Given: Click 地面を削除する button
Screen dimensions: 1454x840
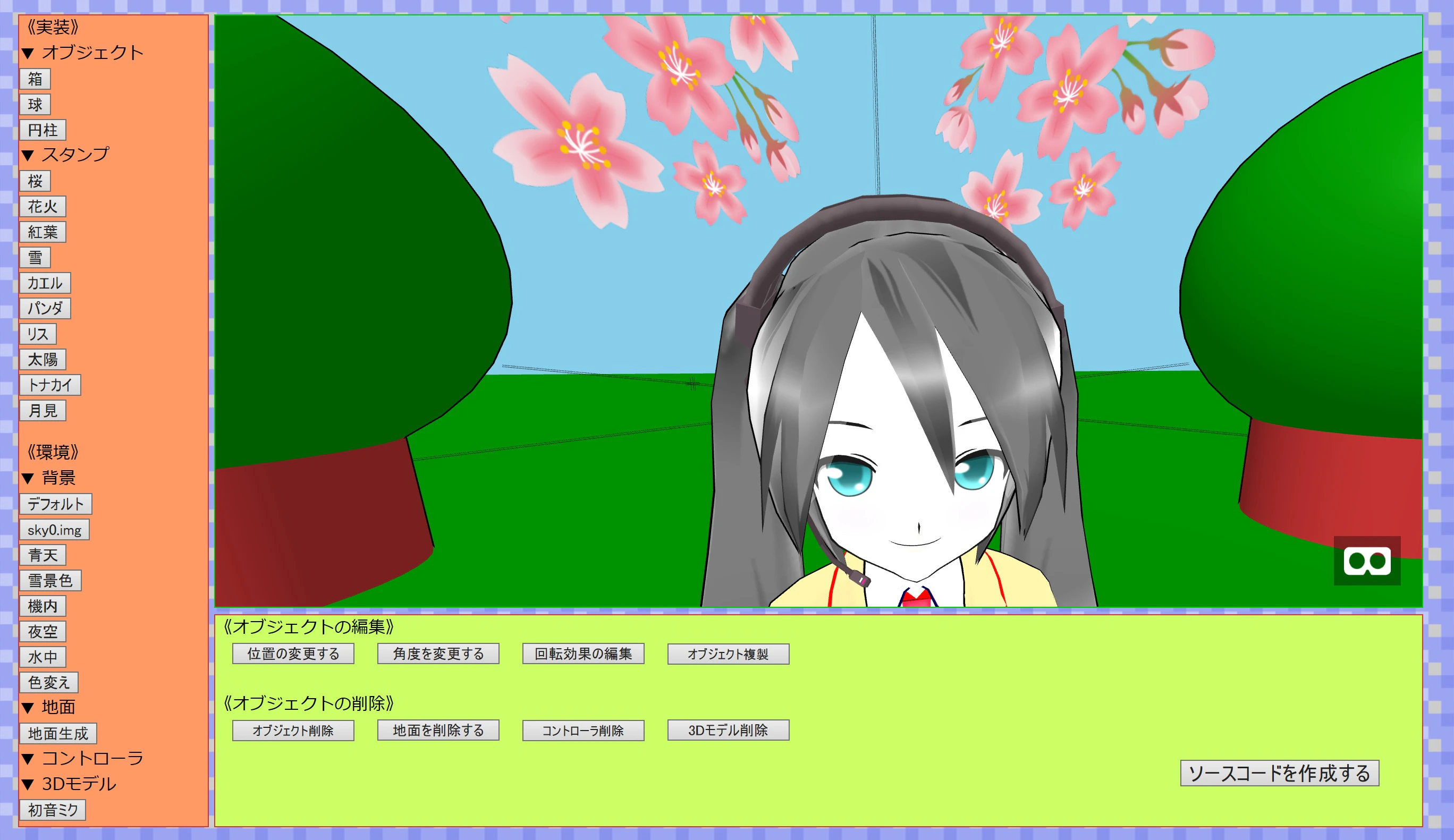Looking at the screenshot, I should (438, 731).
